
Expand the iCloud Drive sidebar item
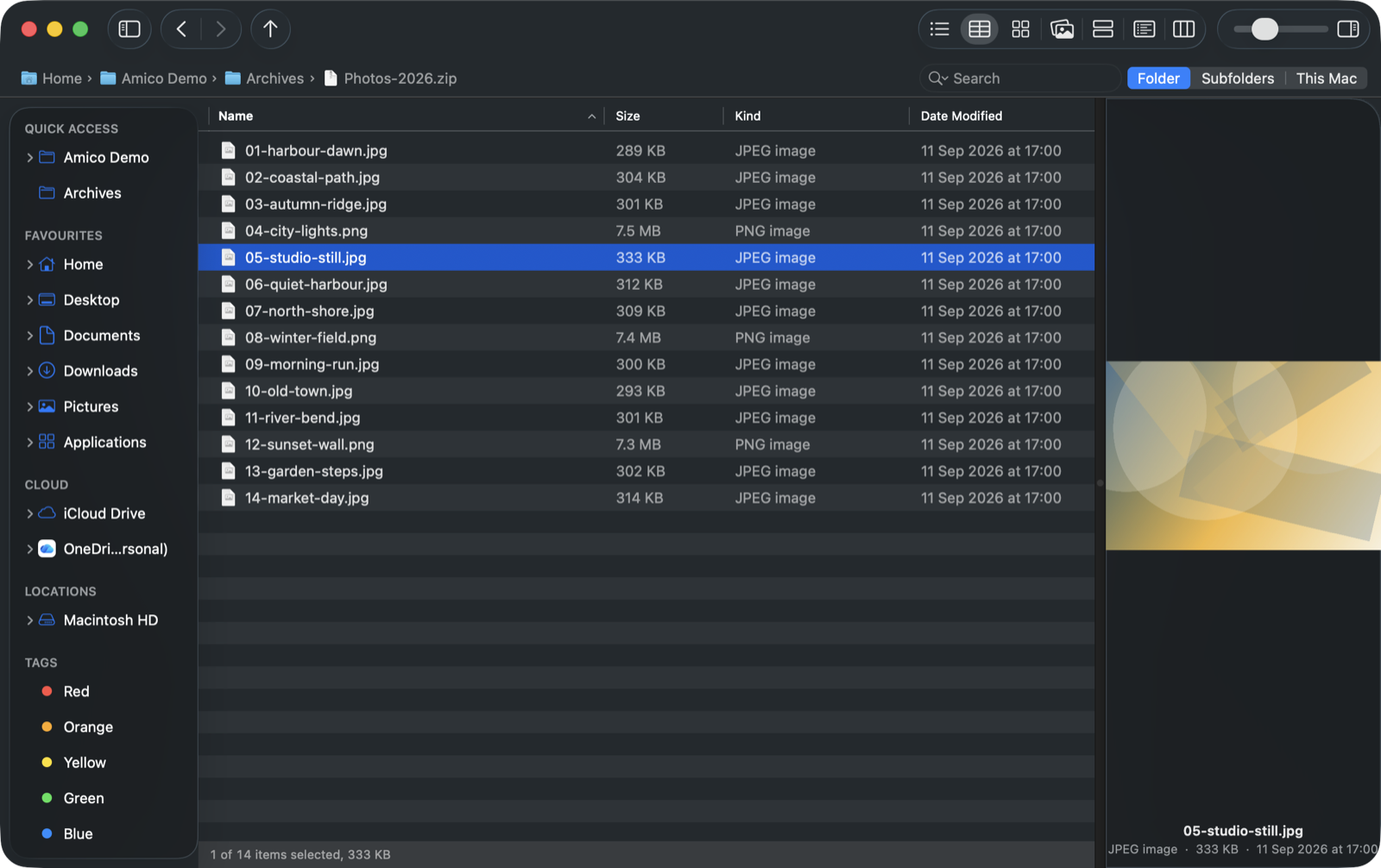[x=29, y=513]
